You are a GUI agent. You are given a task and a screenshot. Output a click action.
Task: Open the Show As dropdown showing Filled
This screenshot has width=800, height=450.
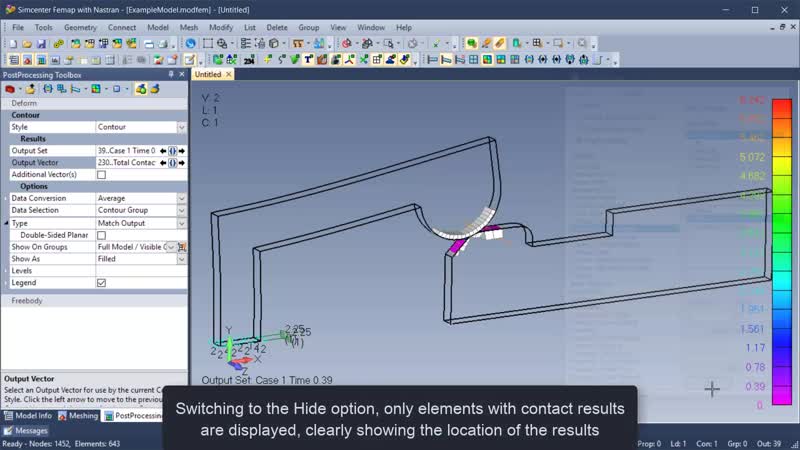click(182, 259)
